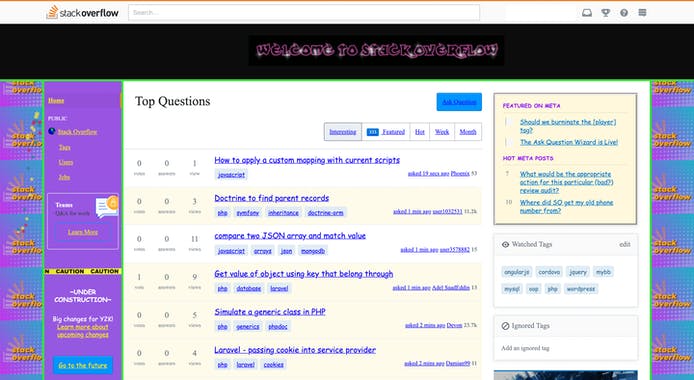
Task: Open Jobs in left sidebar
Action: click(x=64, y=177)
